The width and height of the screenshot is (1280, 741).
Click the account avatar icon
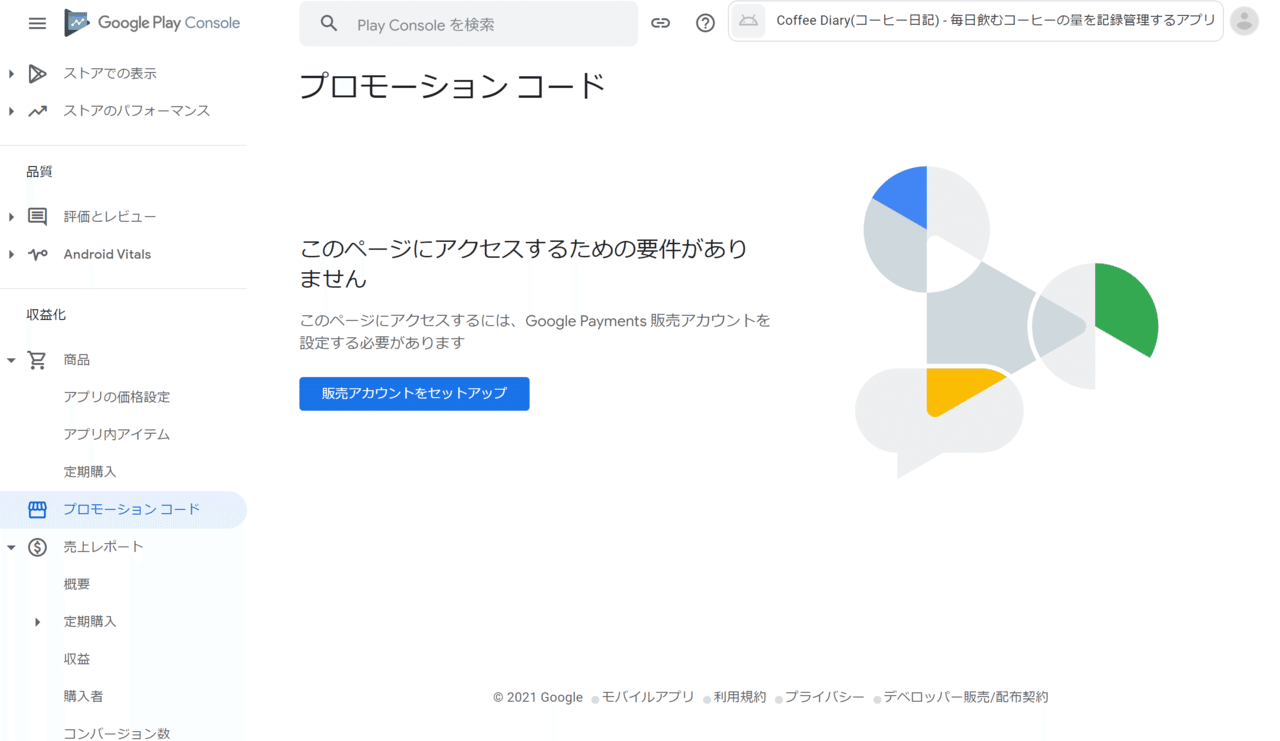(1242, 22)
